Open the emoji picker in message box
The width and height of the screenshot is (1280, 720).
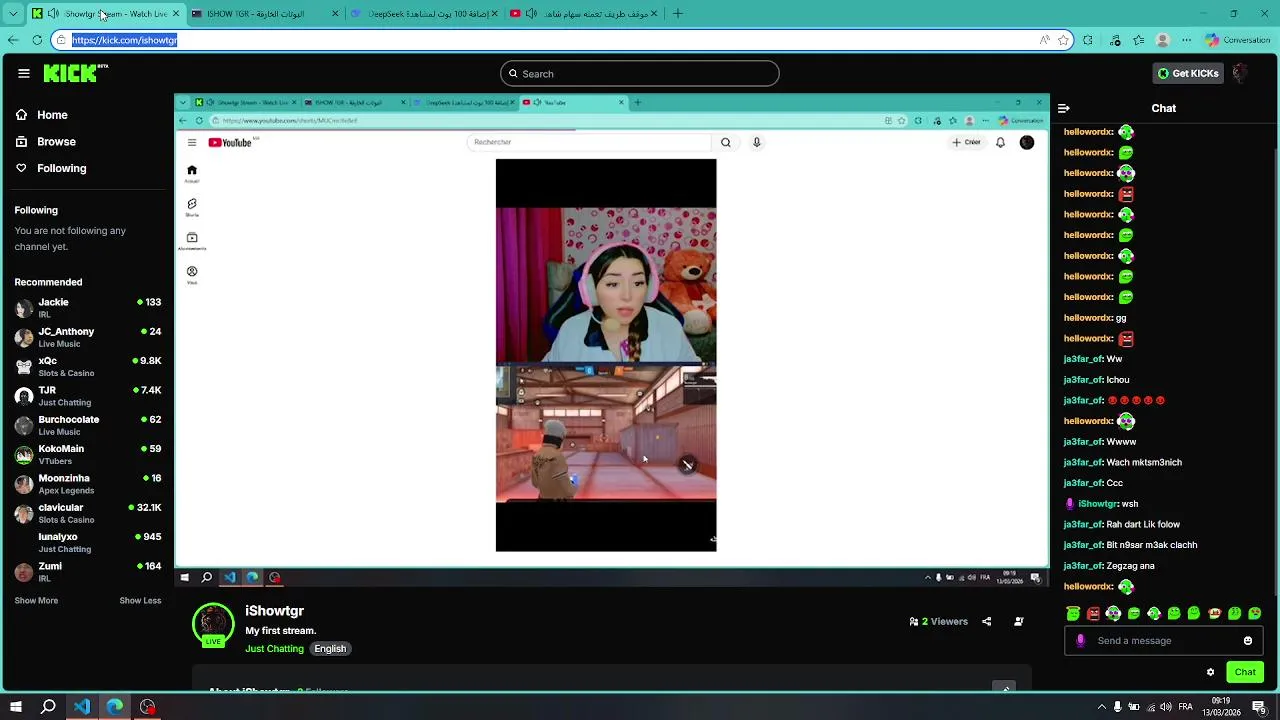(x=1248, y=641)
